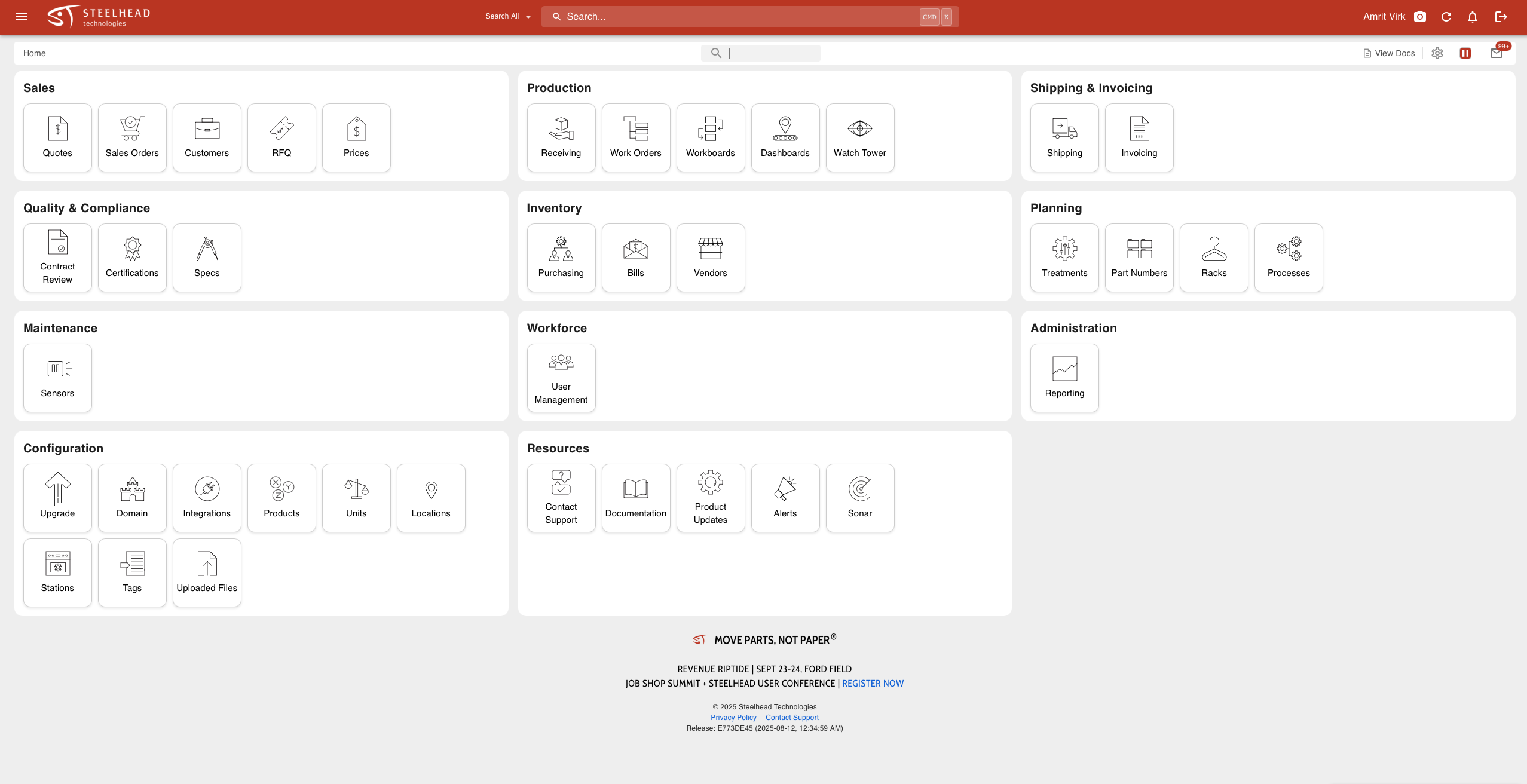The height and width of the screenshot is (784, 1527).
Task: Open the Quotes module
Action: 57,137
